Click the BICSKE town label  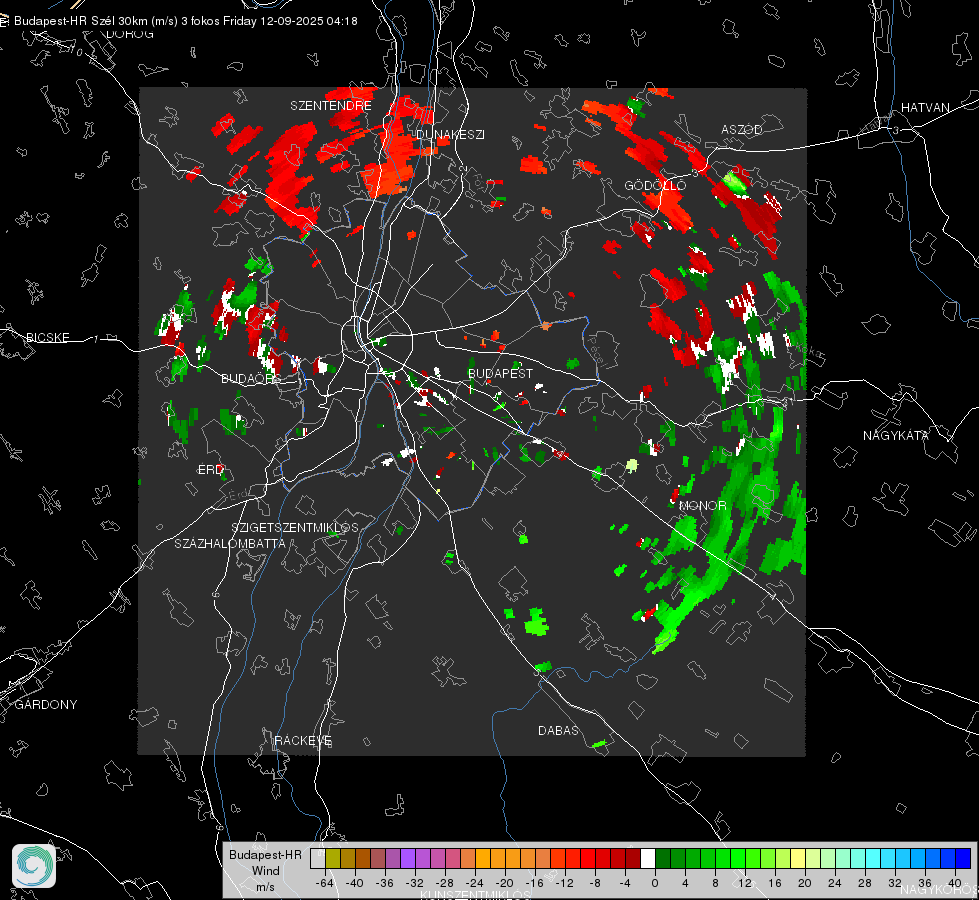click(47, 337)
